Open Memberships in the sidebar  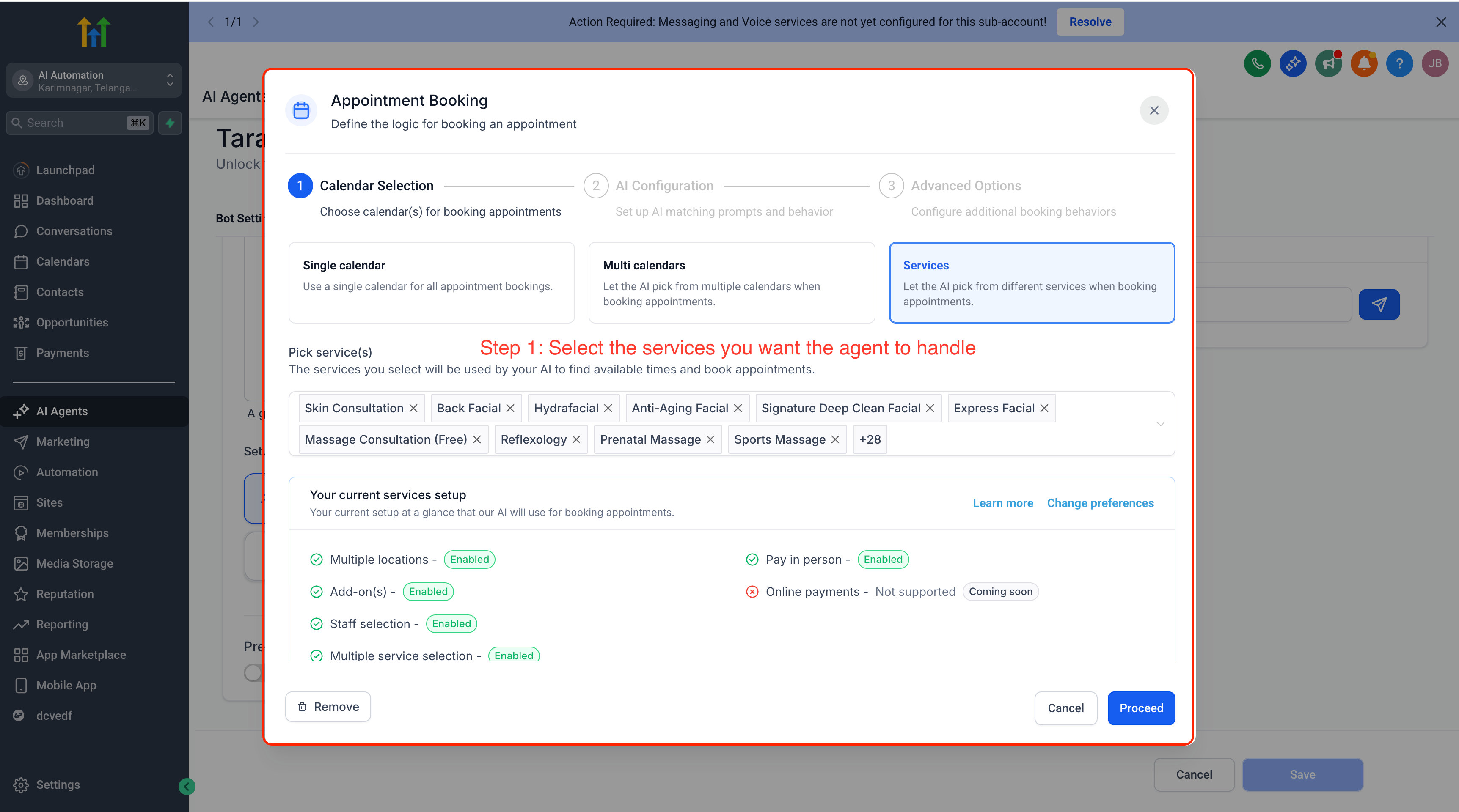[94, 533]
